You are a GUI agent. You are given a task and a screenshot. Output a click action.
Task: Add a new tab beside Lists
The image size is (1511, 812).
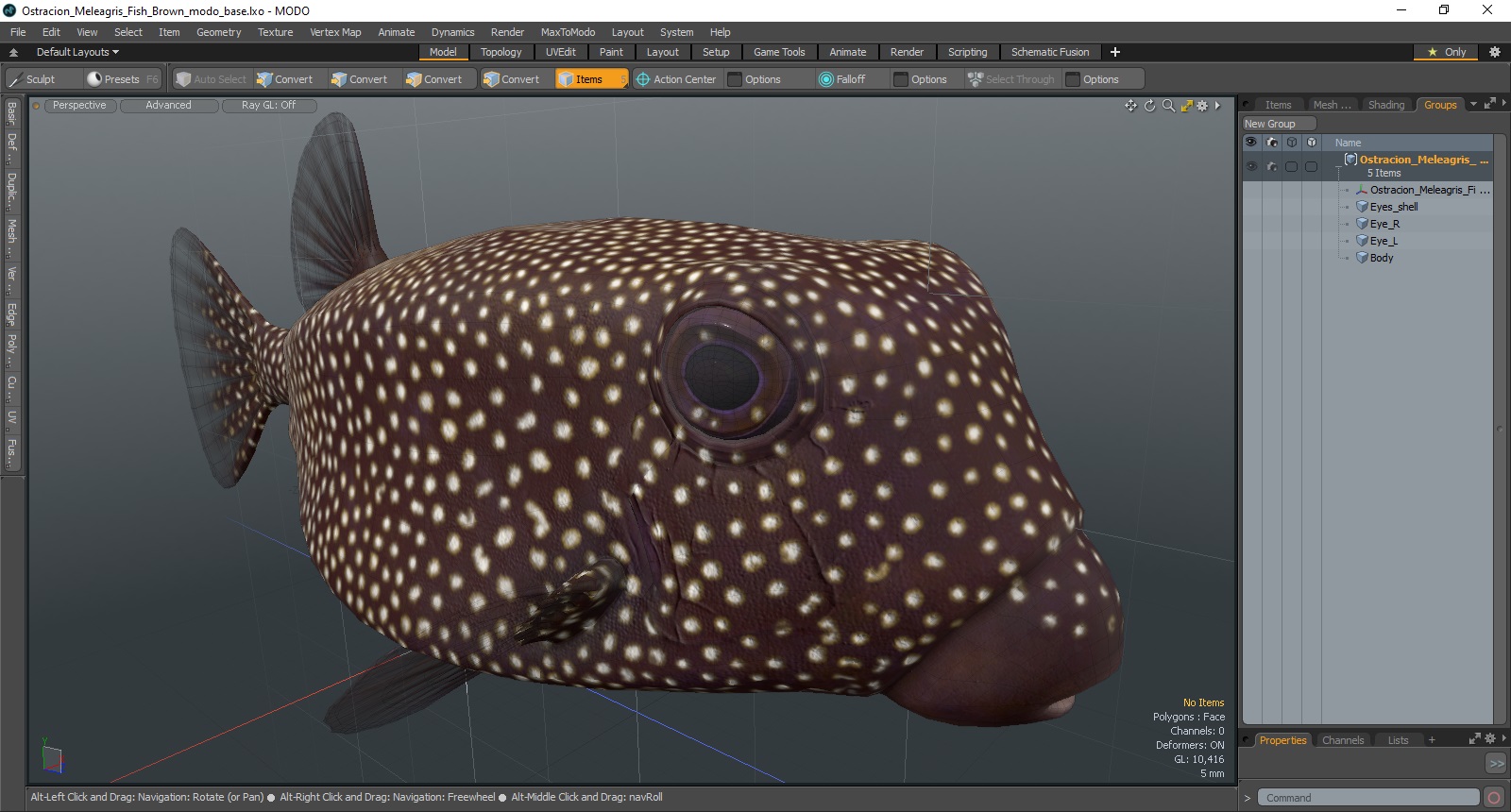click(x=1432, y=740)
